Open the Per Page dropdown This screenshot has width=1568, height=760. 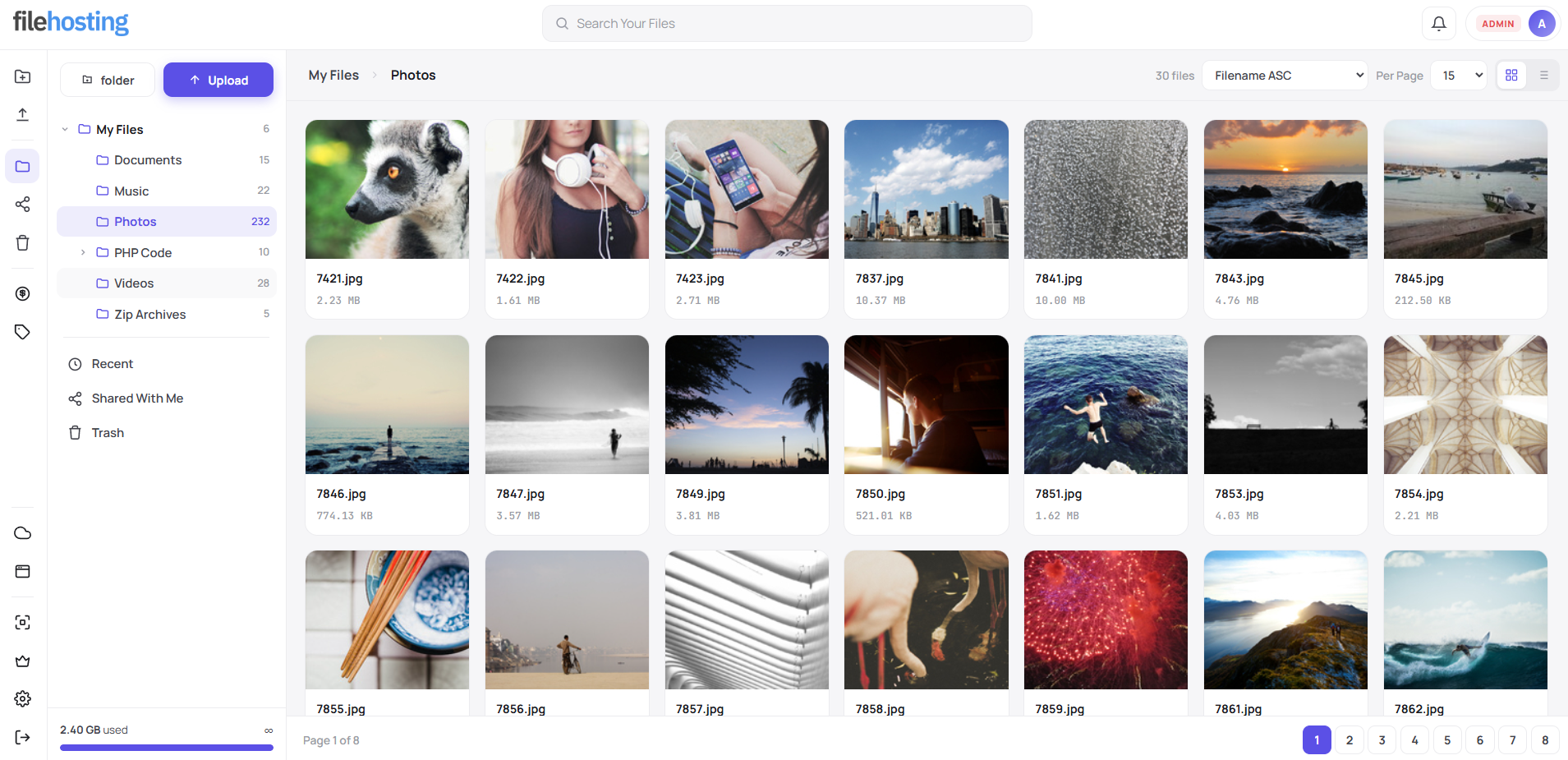1459,76
